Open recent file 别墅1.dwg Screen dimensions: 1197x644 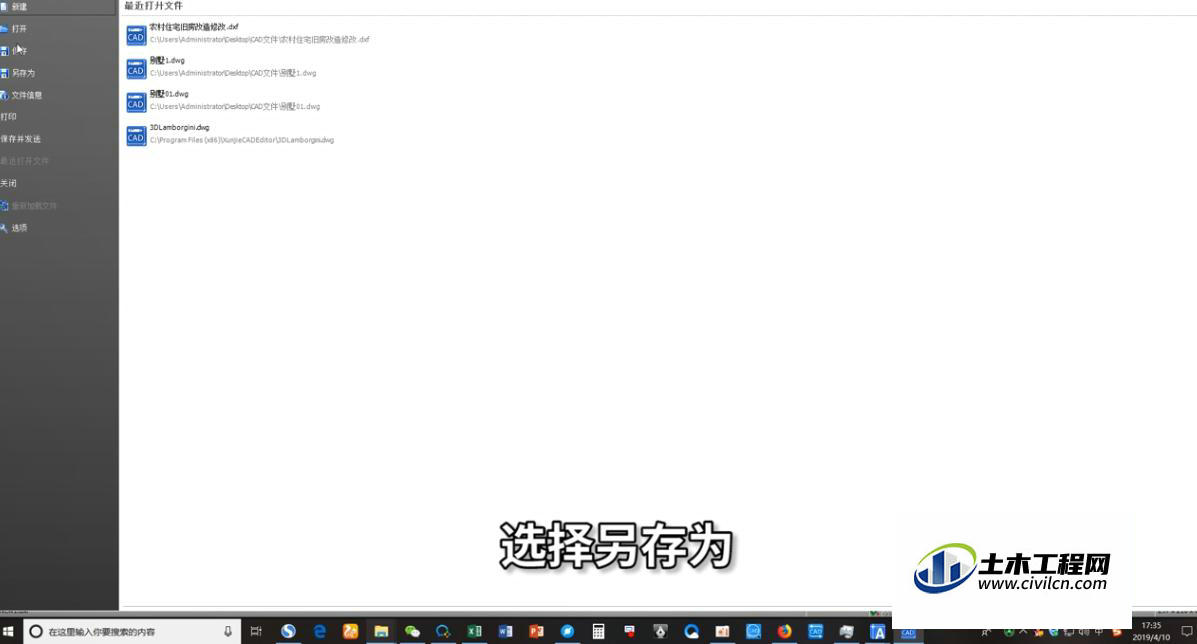221,66
